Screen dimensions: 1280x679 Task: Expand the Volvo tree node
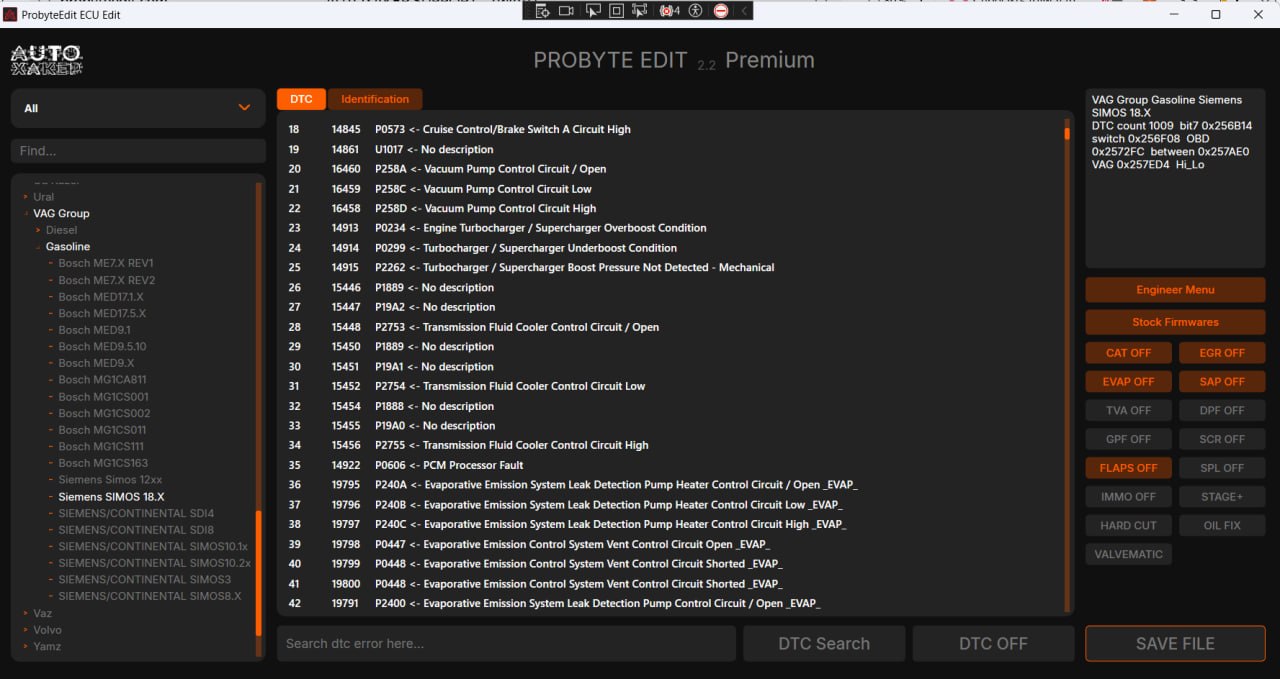tap(25, 630)
